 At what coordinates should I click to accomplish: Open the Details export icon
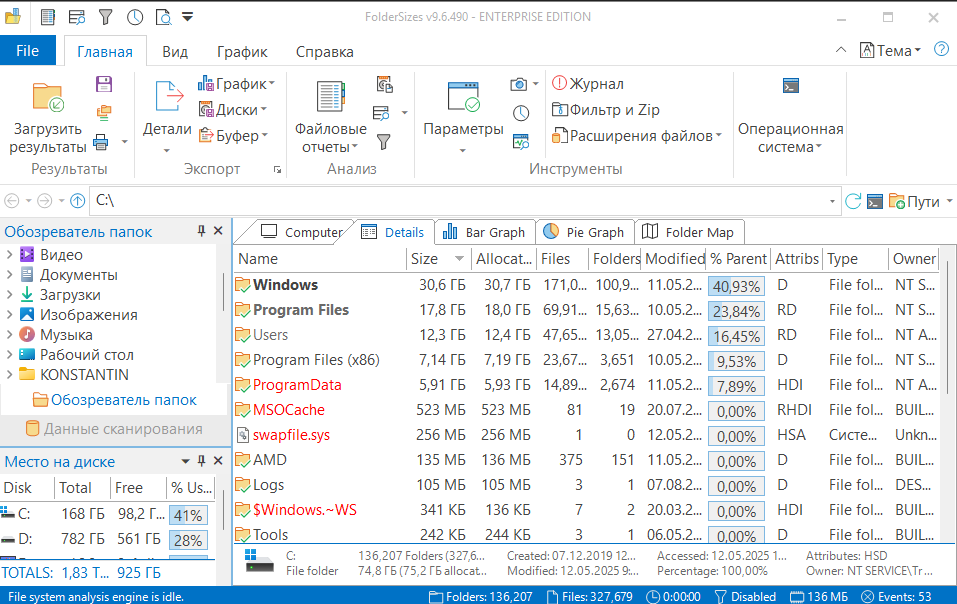168,96
